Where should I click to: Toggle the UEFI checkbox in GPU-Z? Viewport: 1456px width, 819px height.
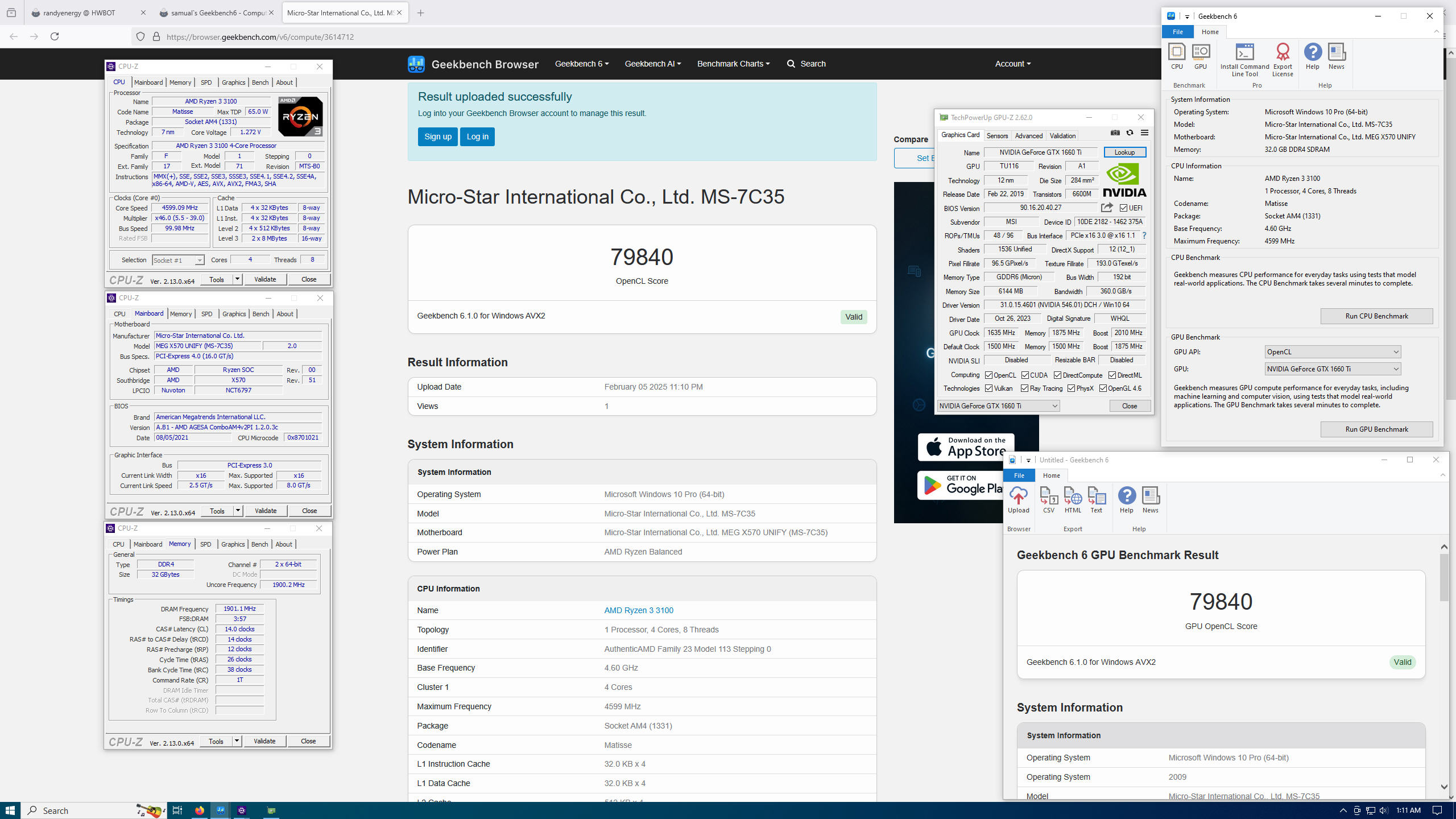[x=1123, y=208]
